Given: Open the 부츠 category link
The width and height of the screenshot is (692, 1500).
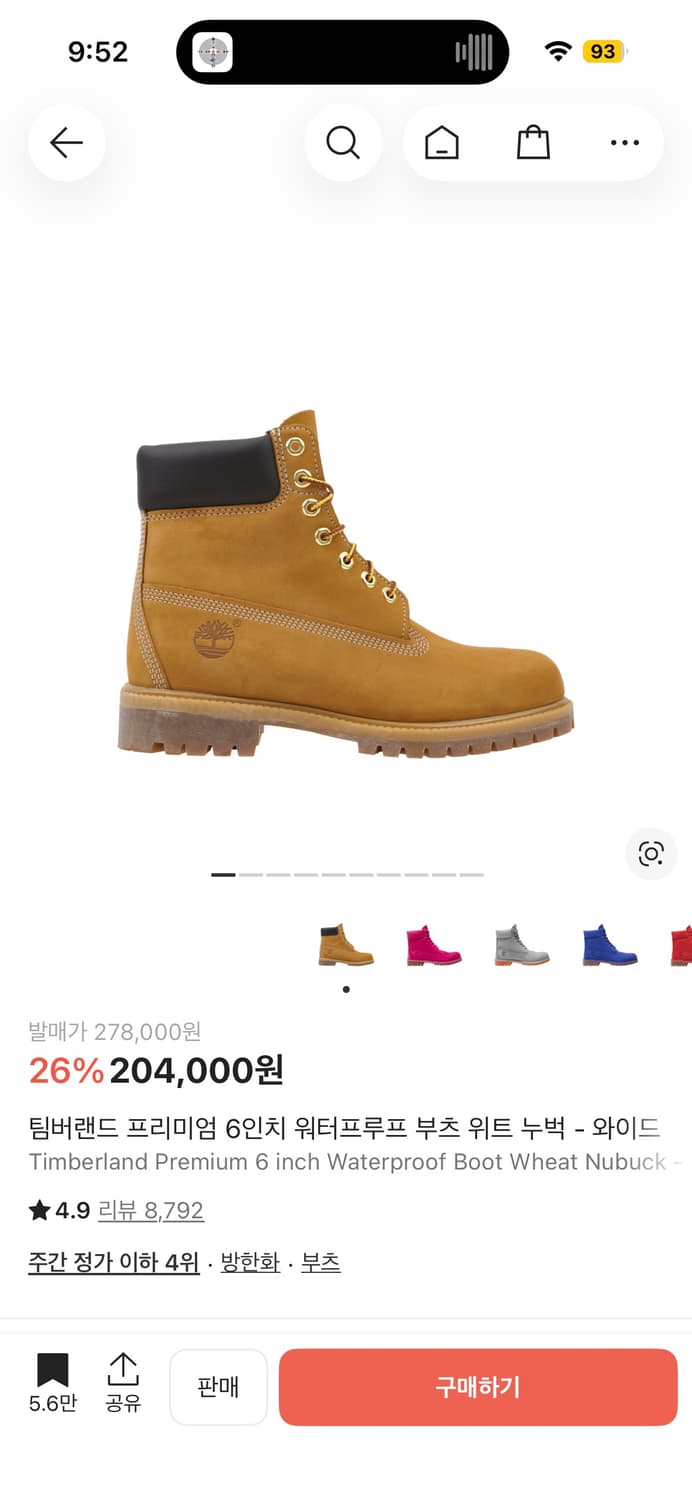Looking at the screenshot, I should click(321, 1263).
